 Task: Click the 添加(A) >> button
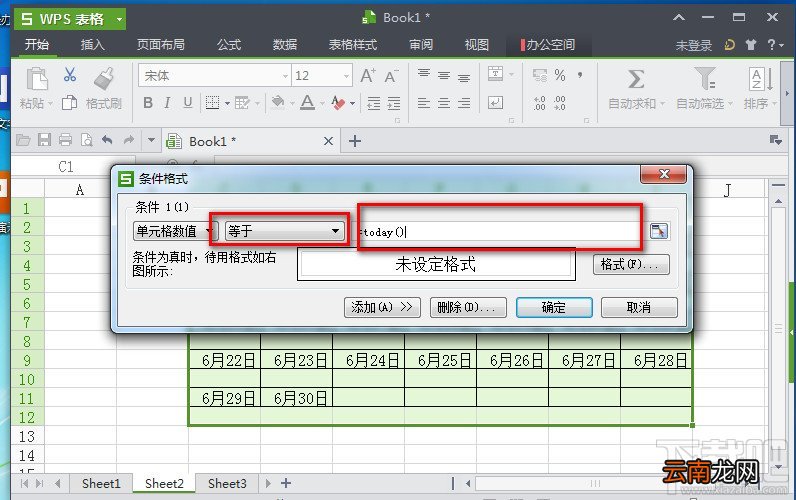pos(382,307)
